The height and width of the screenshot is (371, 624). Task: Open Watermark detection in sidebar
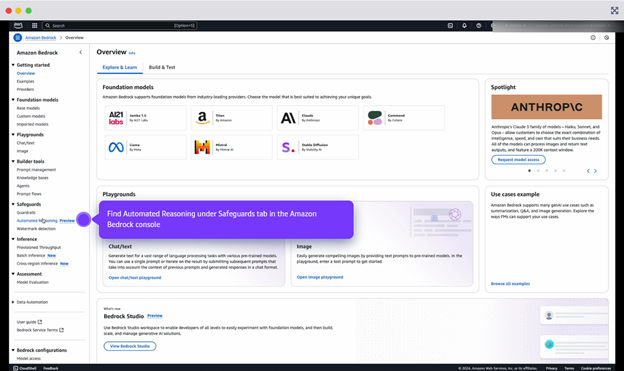pyautogui.click(x=36, y=228)
